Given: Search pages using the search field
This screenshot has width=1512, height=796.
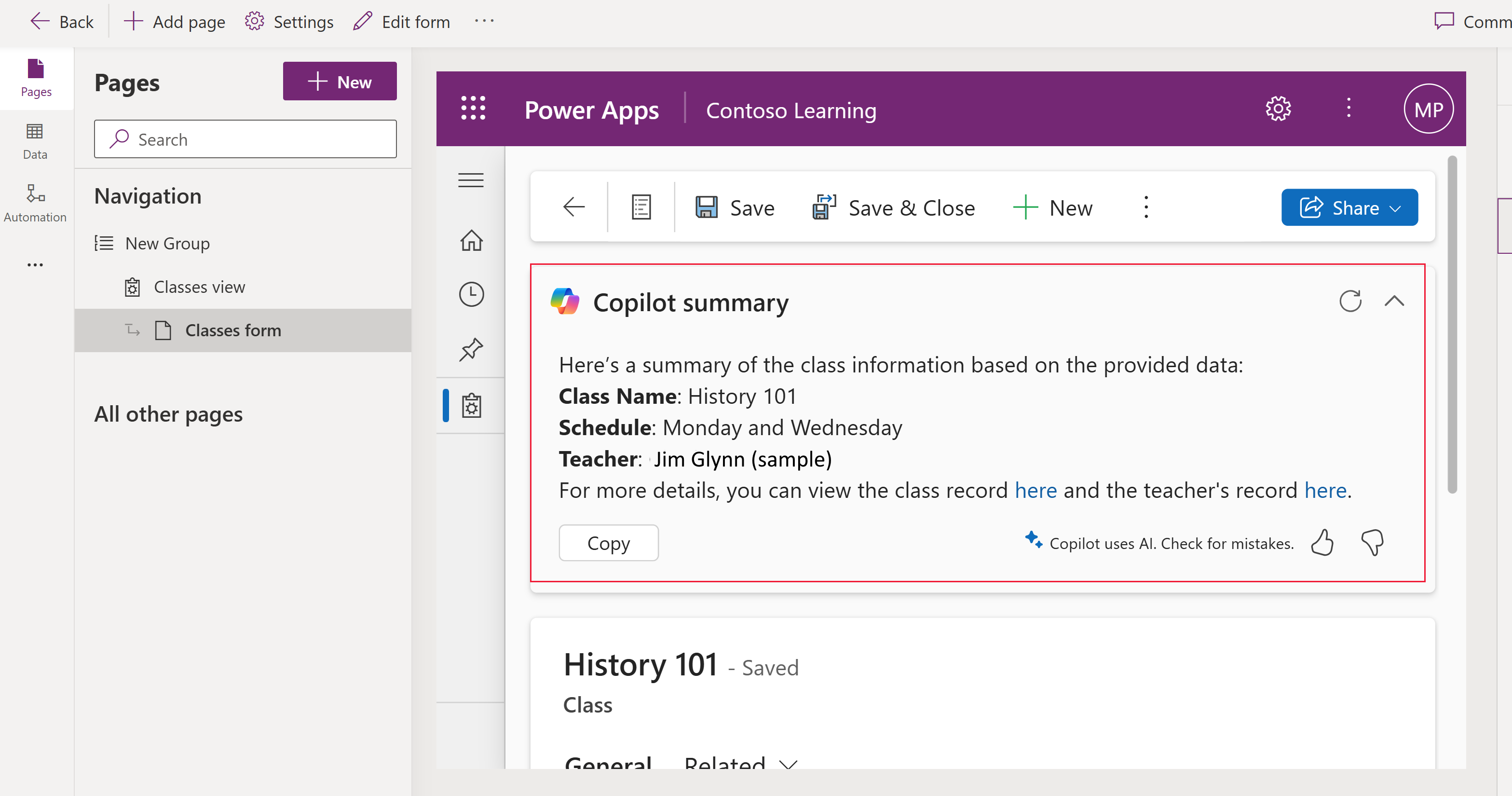Looking at the screenshot, I should click(246, 139).
